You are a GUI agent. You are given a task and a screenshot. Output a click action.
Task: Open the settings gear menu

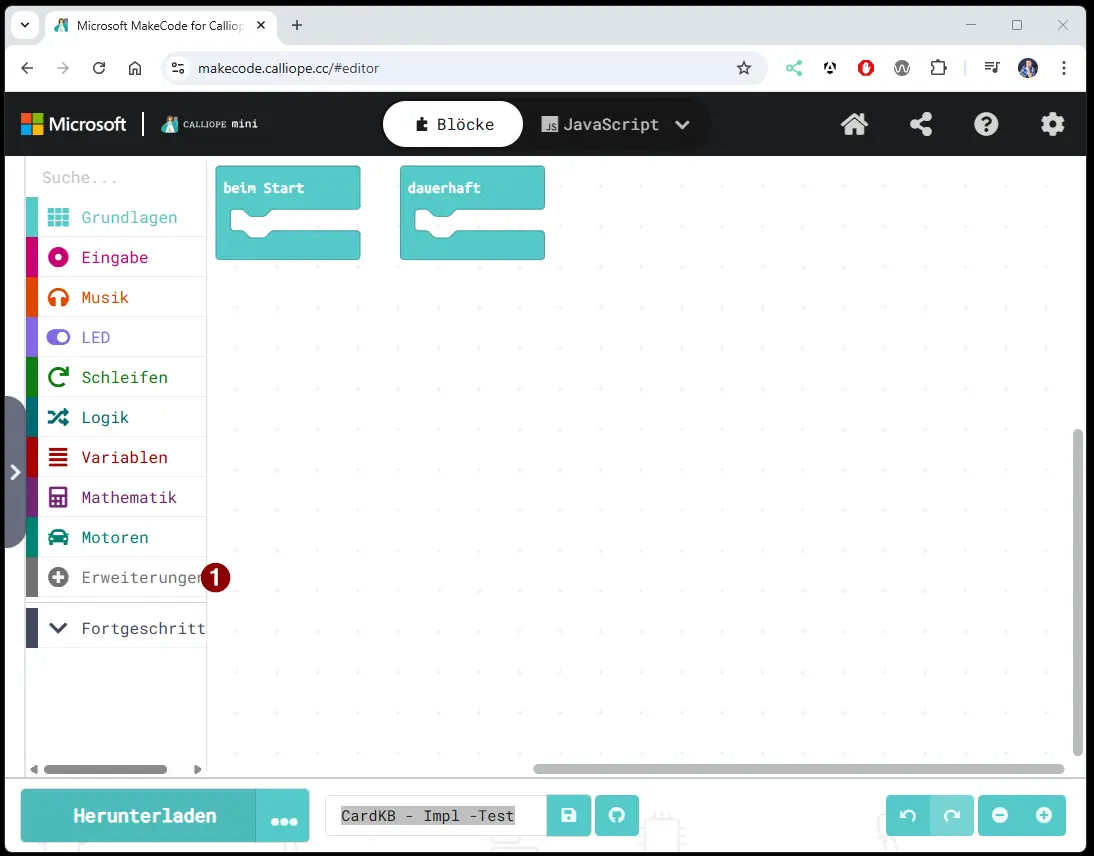1052,124
